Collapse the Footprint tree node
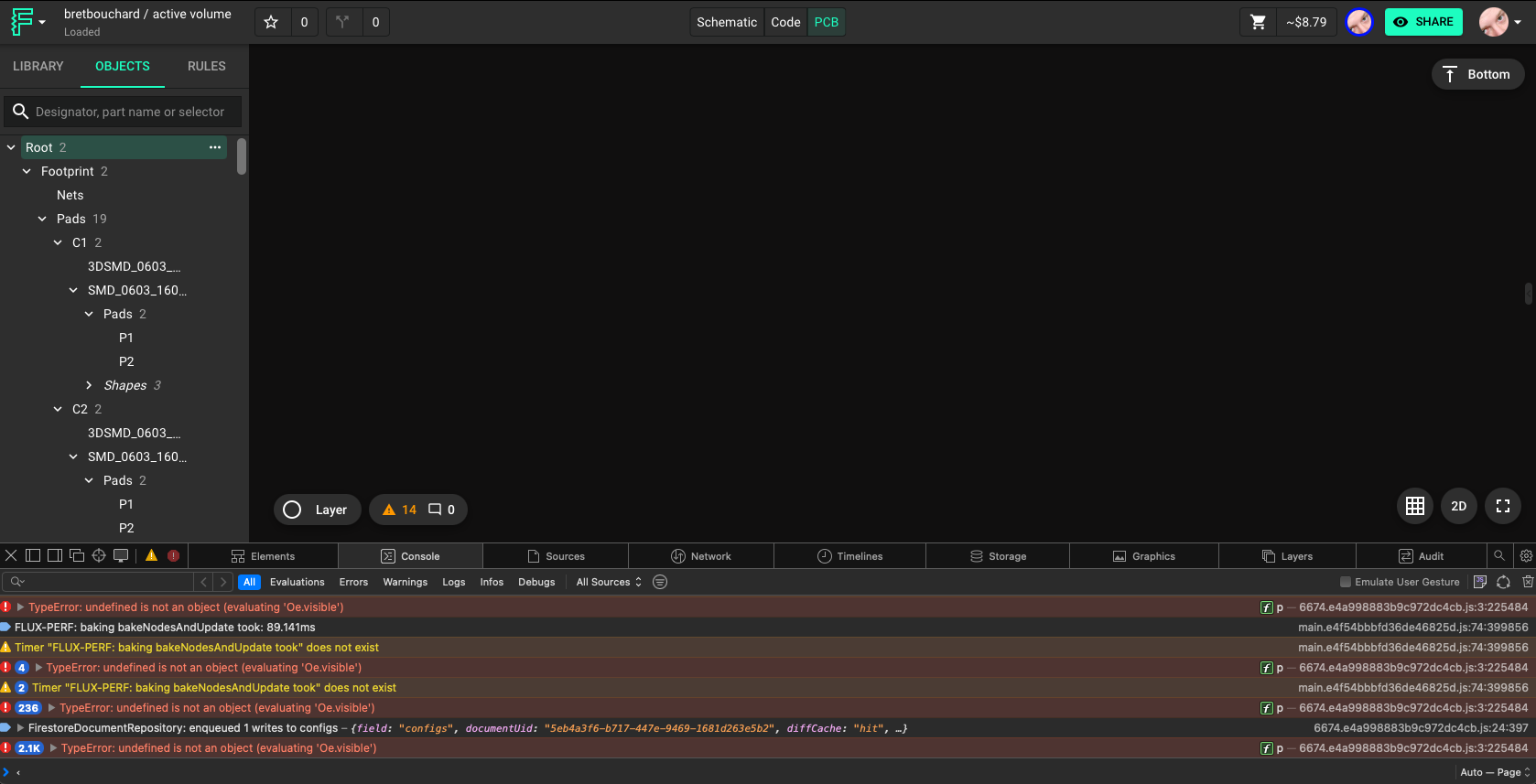Screen dimensions: 1536x784 tap(27, 171)
